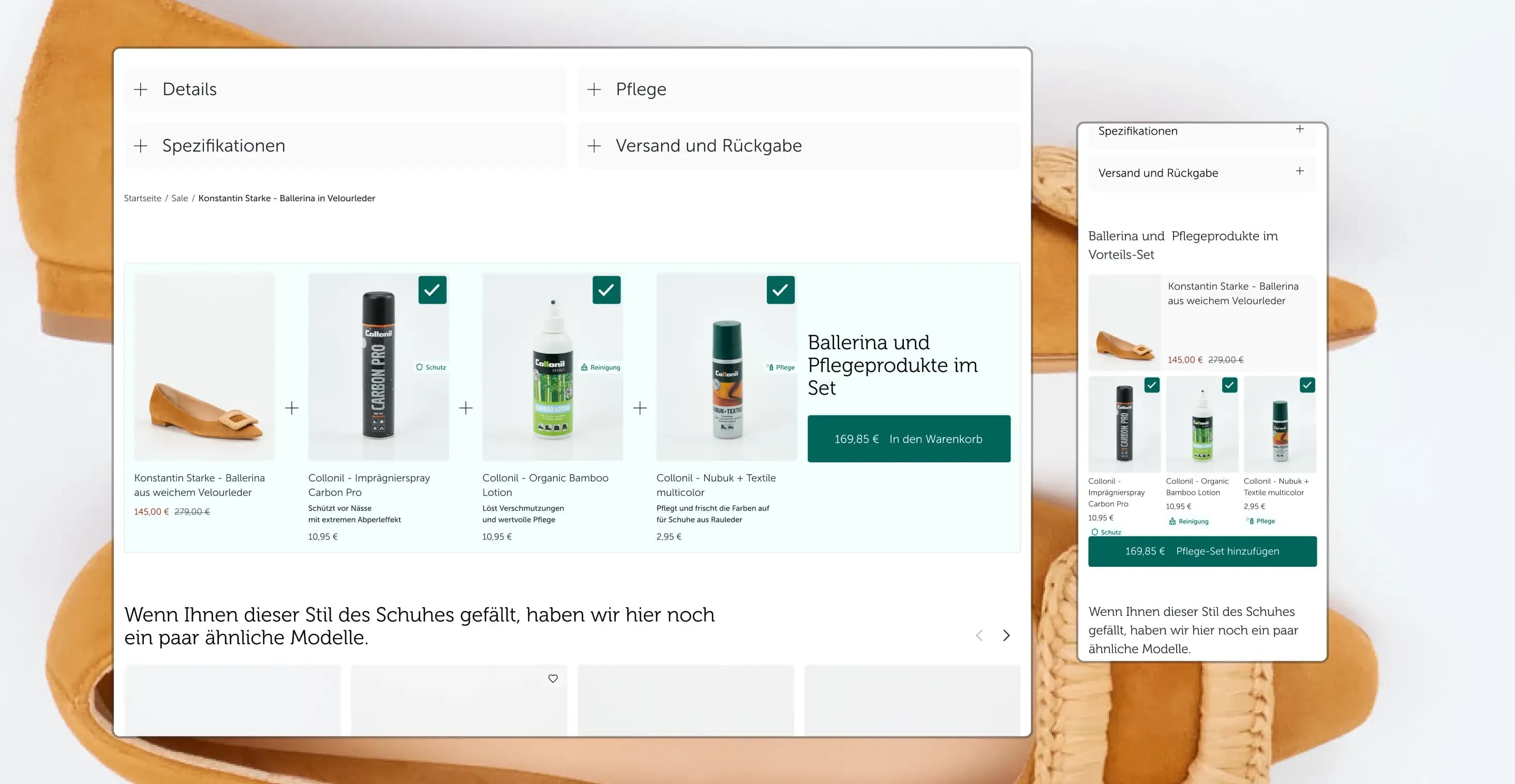Click mobile 'Ballerina und Pflegeprodukte im Vorteils-Set' heading
Screen dimensions: 1515x784
pos(1183,245)
